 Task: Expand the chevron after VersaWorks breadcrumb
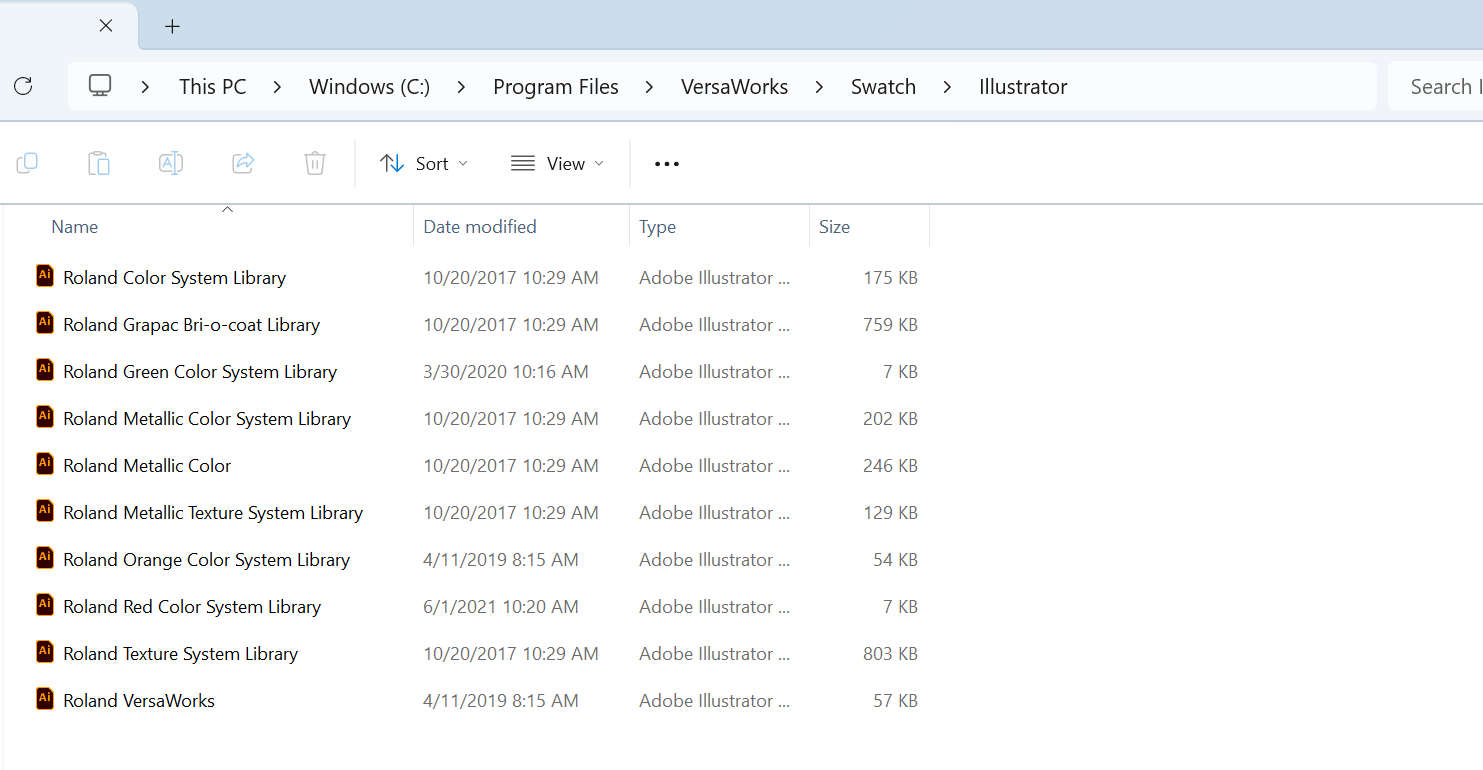pos(819,86)
